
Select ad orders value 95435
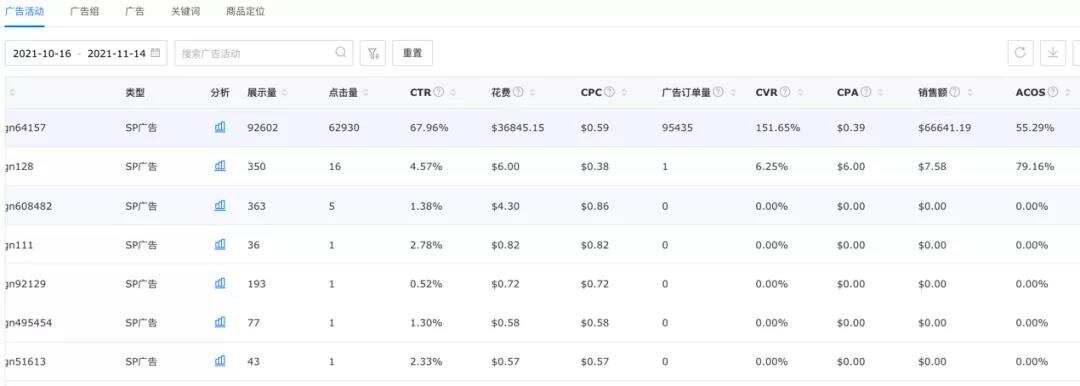(x=677, y=128)
